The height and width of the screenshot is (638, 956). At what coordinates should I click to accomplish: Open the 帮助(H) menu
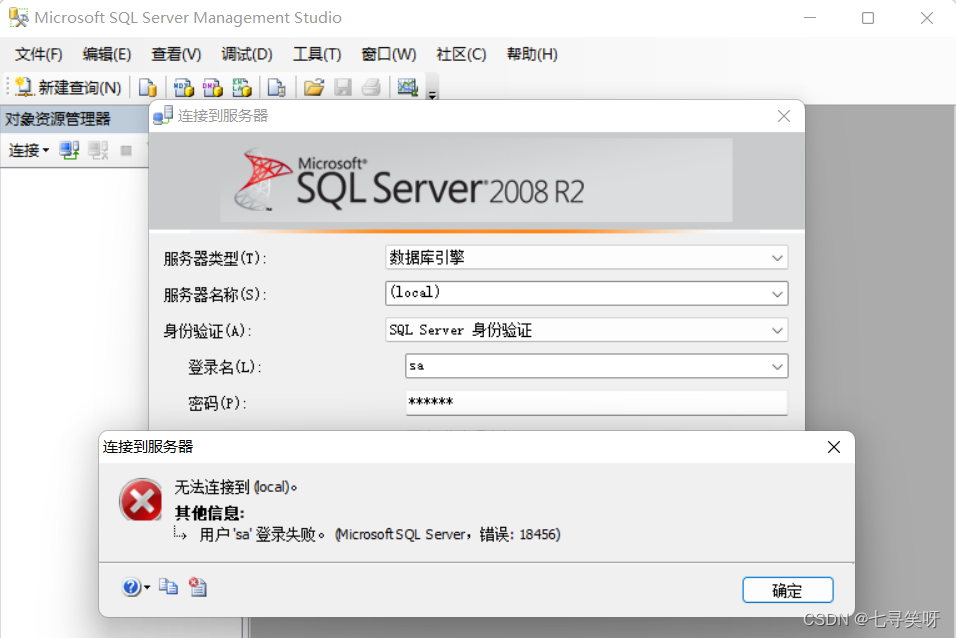click(532, 54)
